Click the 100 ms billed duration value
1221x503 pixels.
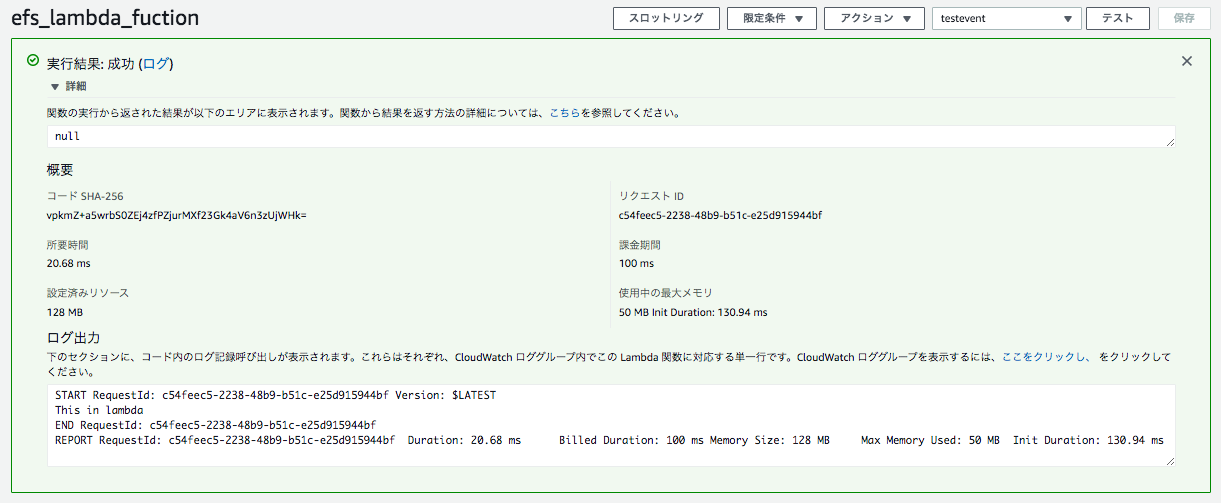636,263
